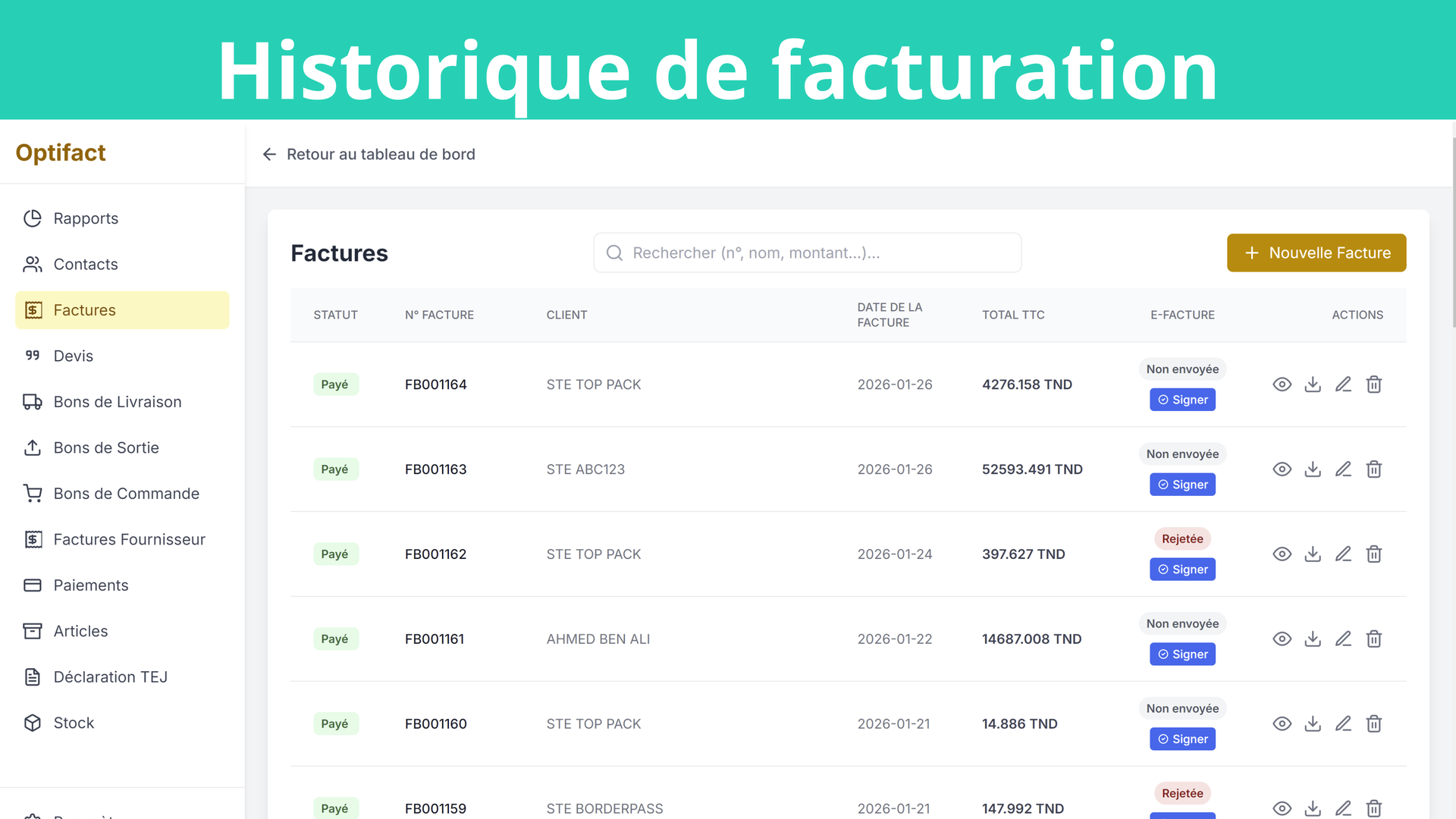View invoice FB001164 with eye icon

(x=1282, y=384)
